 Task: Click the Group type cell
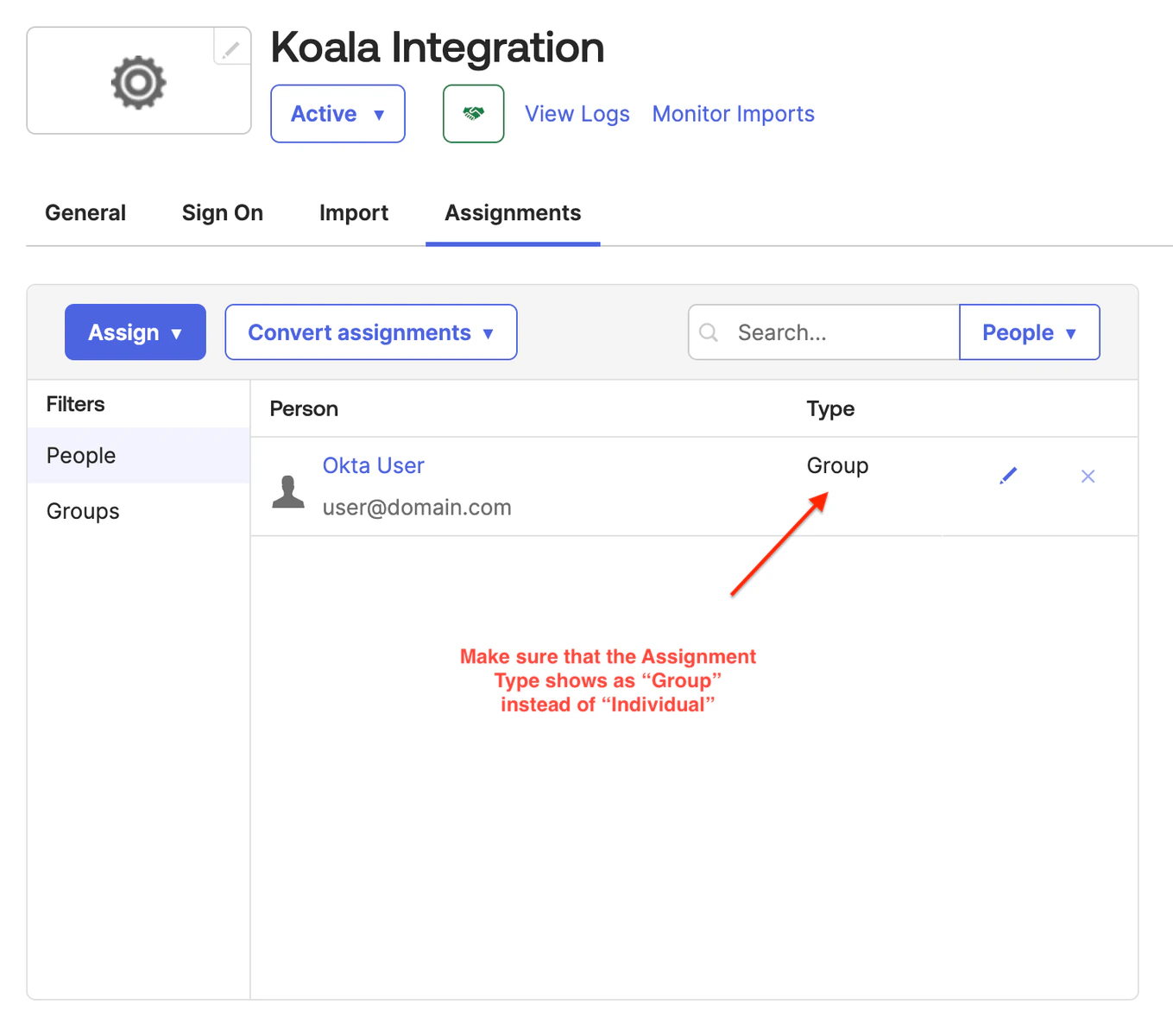click(x=837, y=466)
